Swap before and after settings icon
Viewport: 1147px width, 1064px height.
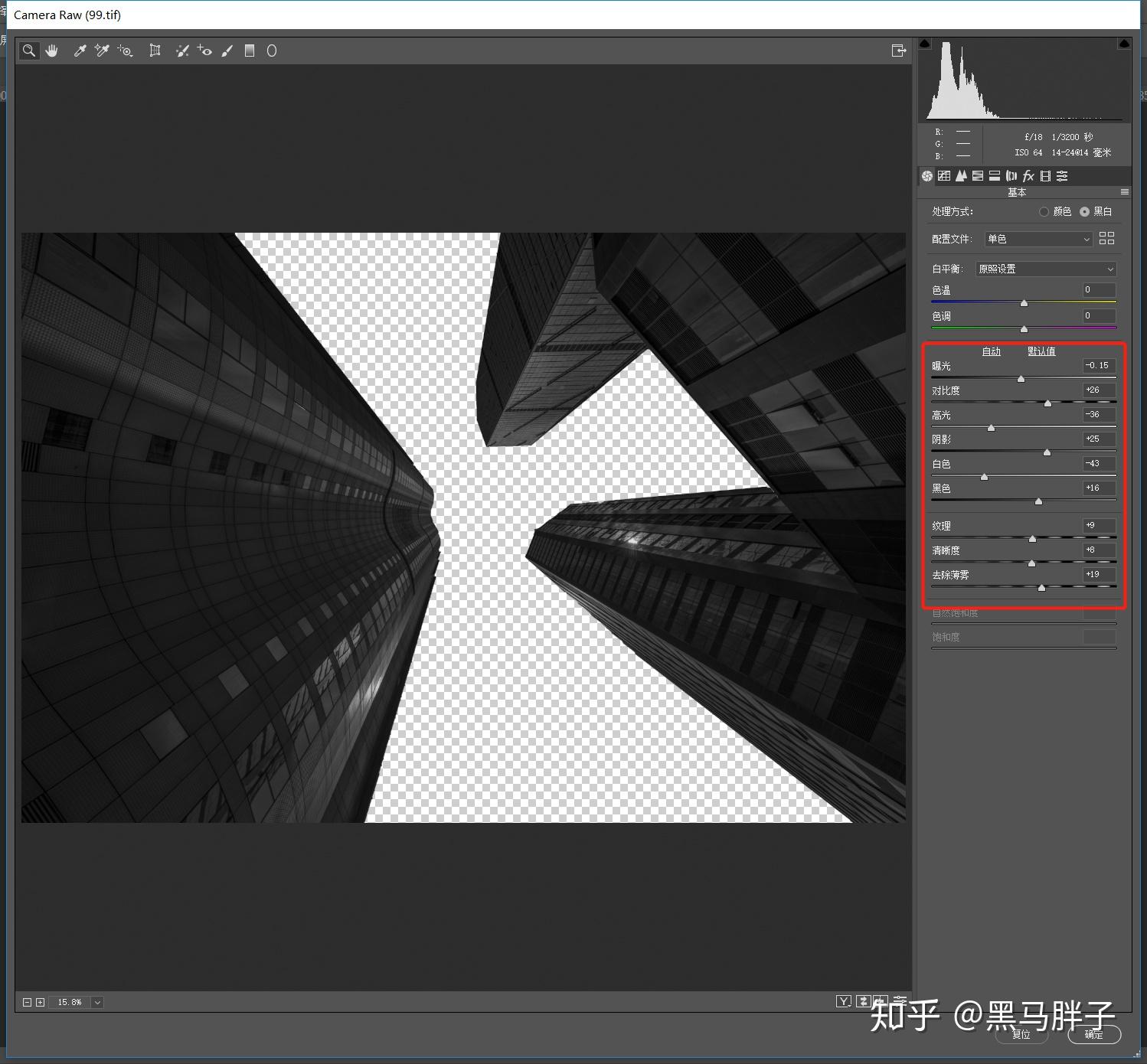point(864,1001)
